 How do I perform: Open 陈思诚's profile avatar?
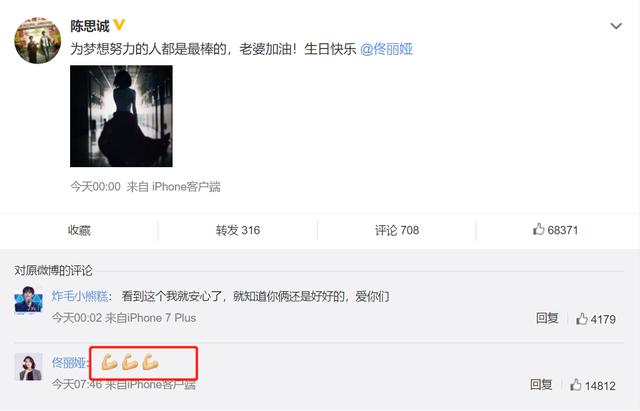[x=38, y=40]
